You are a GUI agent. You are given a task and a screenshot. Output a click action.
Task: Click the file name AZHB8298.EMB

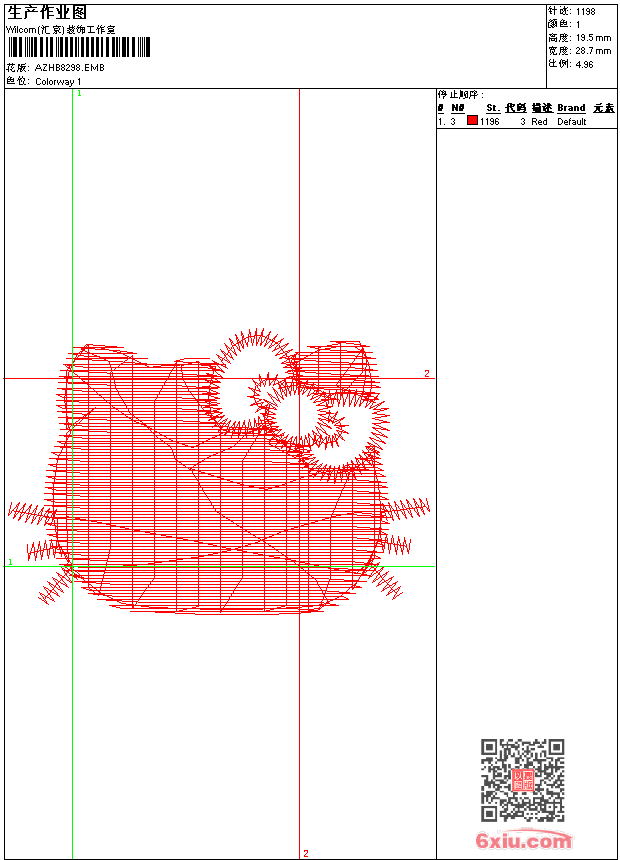tap(69, 68)
